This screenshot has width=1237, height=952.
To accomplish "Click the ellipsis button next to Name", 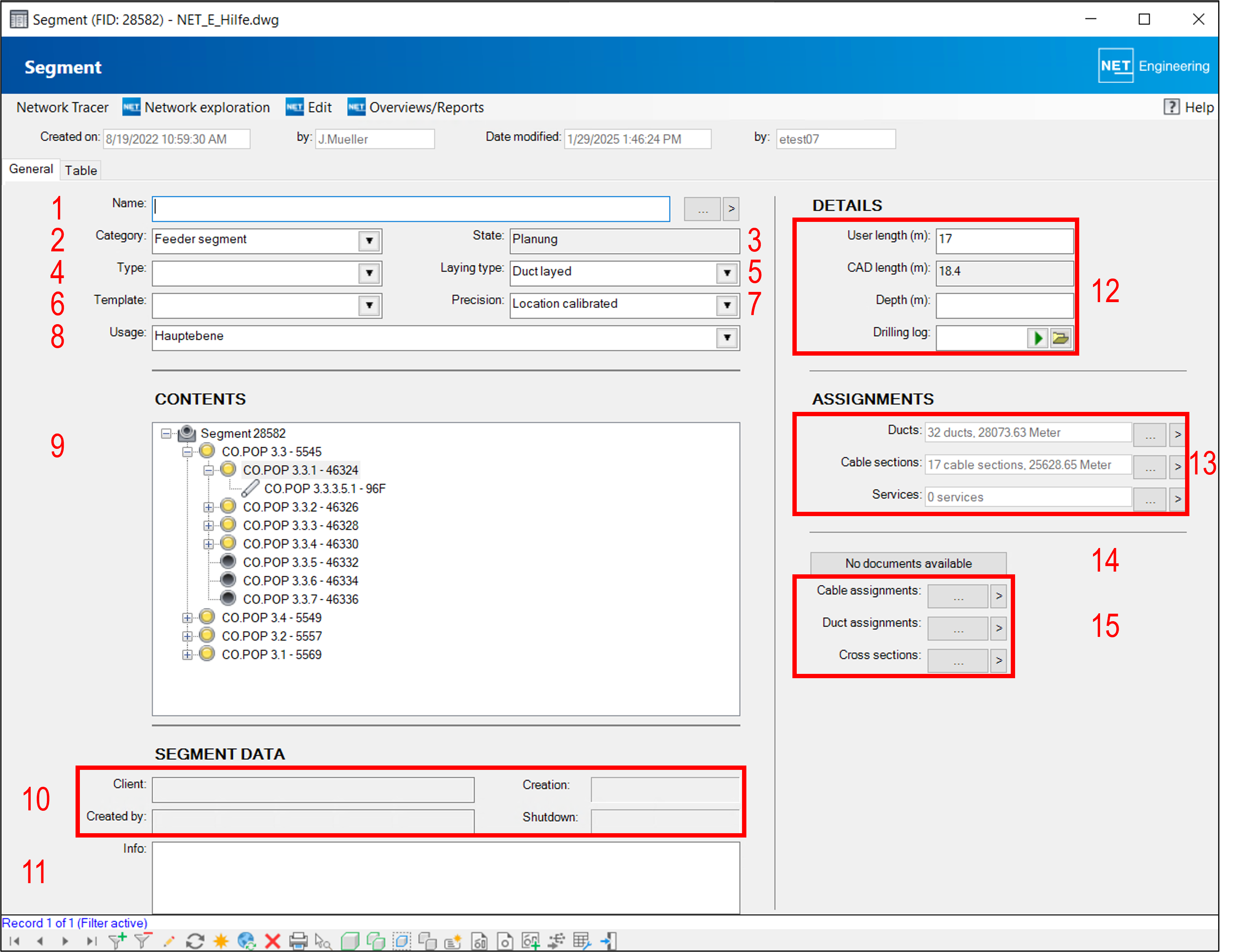I will coord(702,209).
